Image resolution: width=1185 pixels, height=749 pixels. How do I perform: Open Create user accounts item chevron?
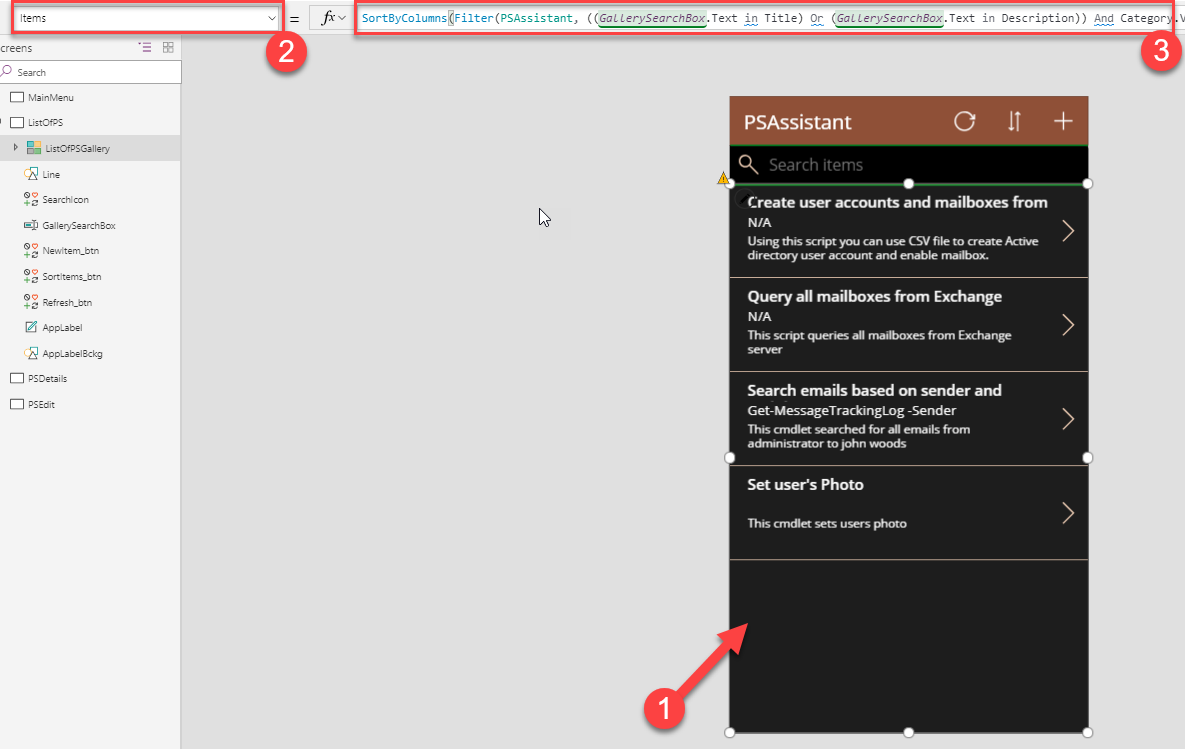tap(1068, 231)
